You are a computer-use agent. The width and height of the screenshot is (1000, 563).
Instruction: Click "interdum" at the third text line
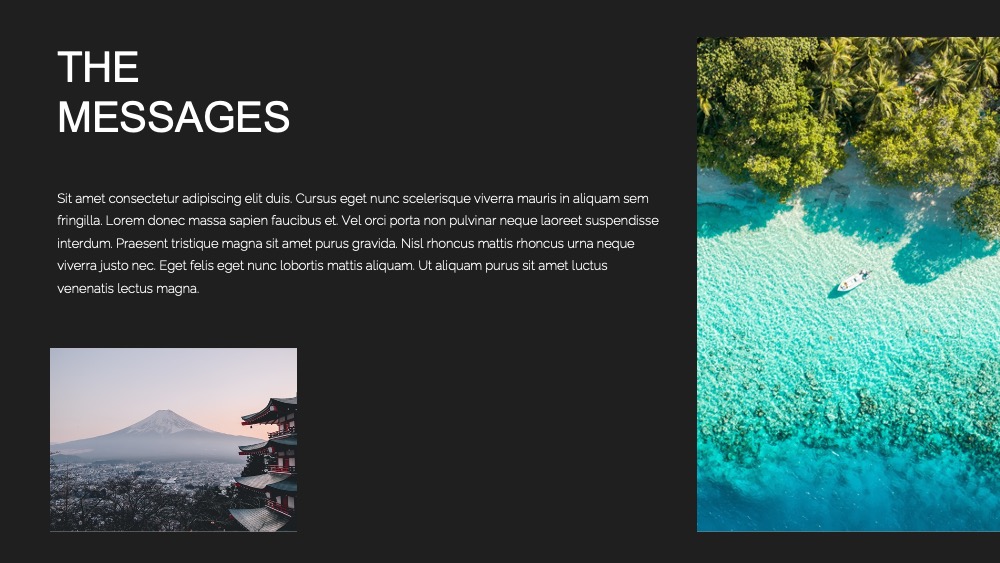pyautogui.click(x=84, y=244)
